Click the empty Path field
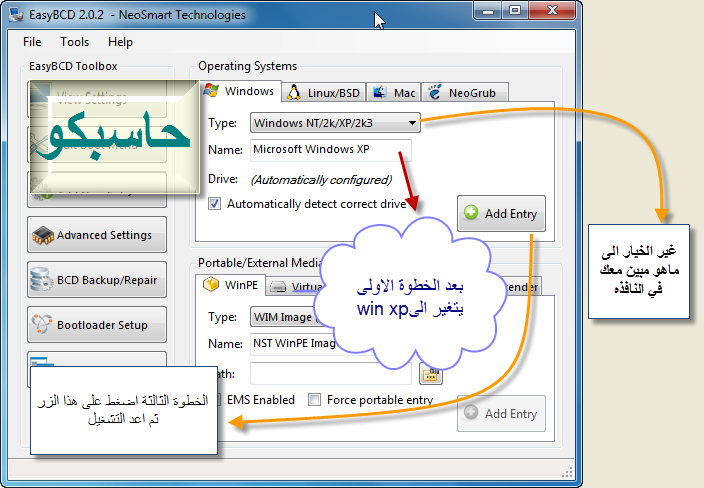The height and width of the screenshot is (488, 704). tap(330, 374)
